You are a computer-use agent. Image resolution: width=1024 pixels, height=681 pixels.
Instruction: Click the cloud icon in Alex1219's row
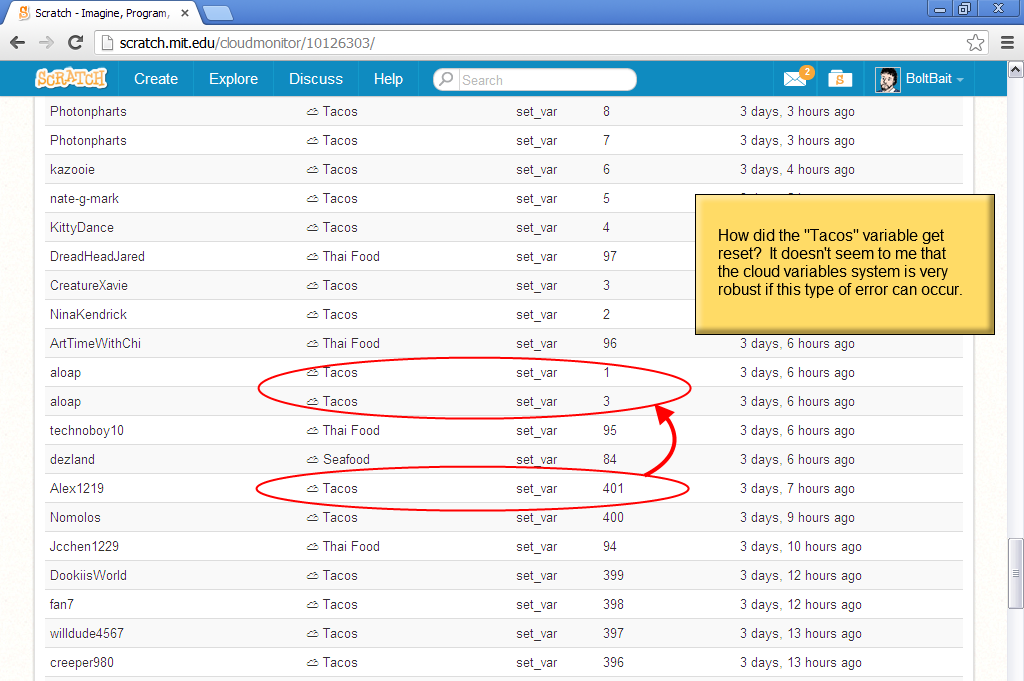[x=312, y=489]
